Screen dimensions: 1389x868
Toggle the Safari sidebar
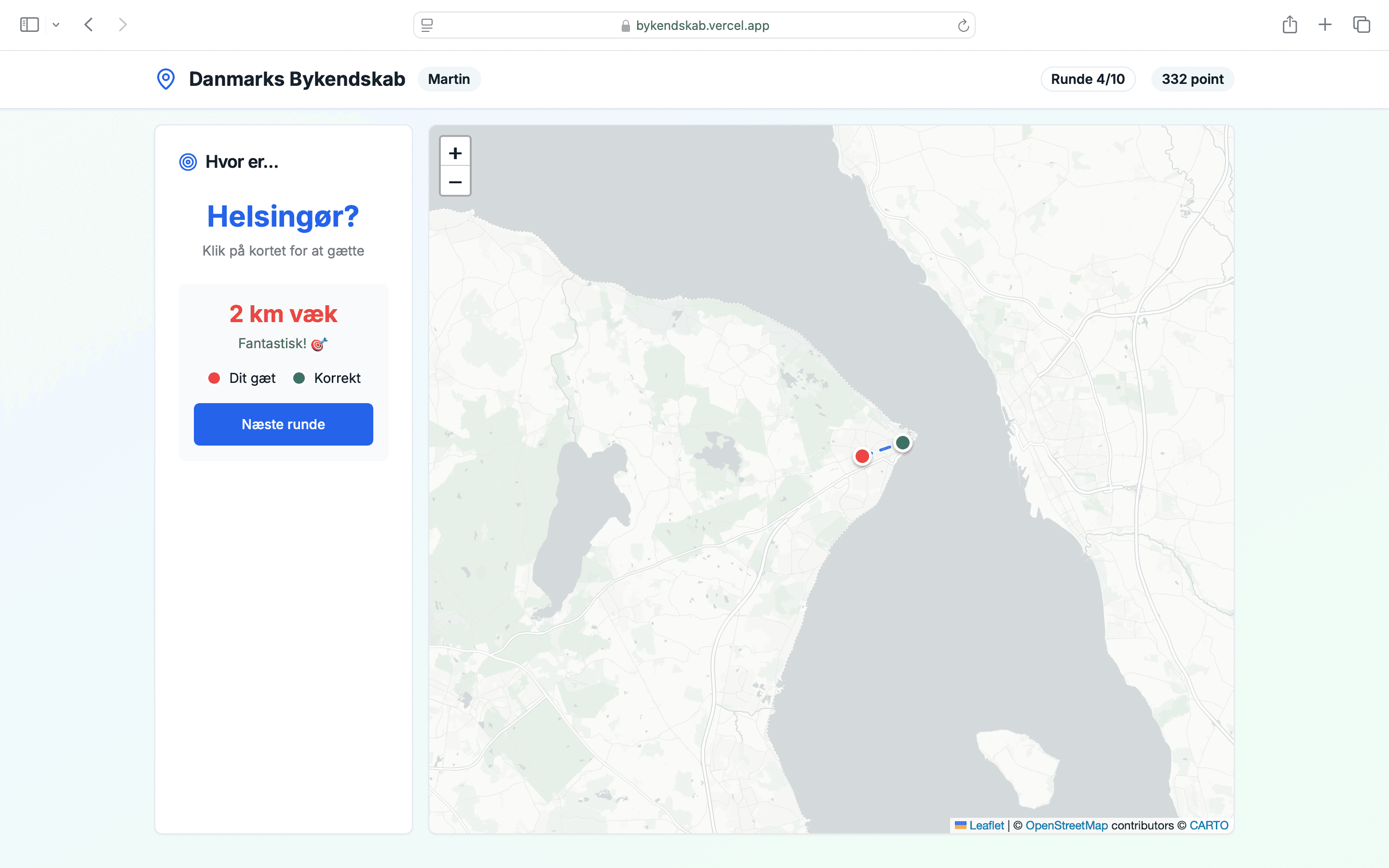pos(30,24)
